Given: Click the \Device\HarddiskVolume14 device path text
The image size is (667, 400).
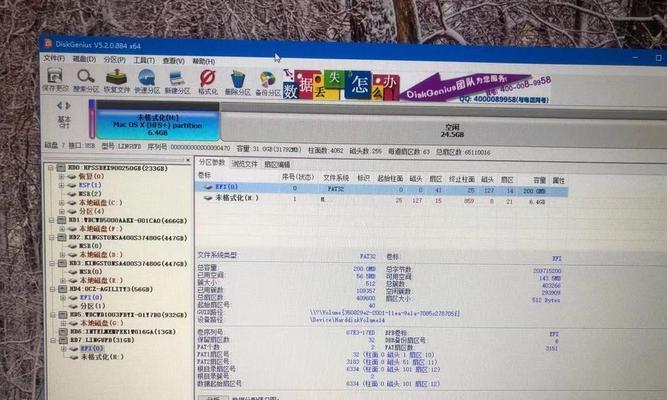Looking at the screenshot, I should [x=348, y=319].
